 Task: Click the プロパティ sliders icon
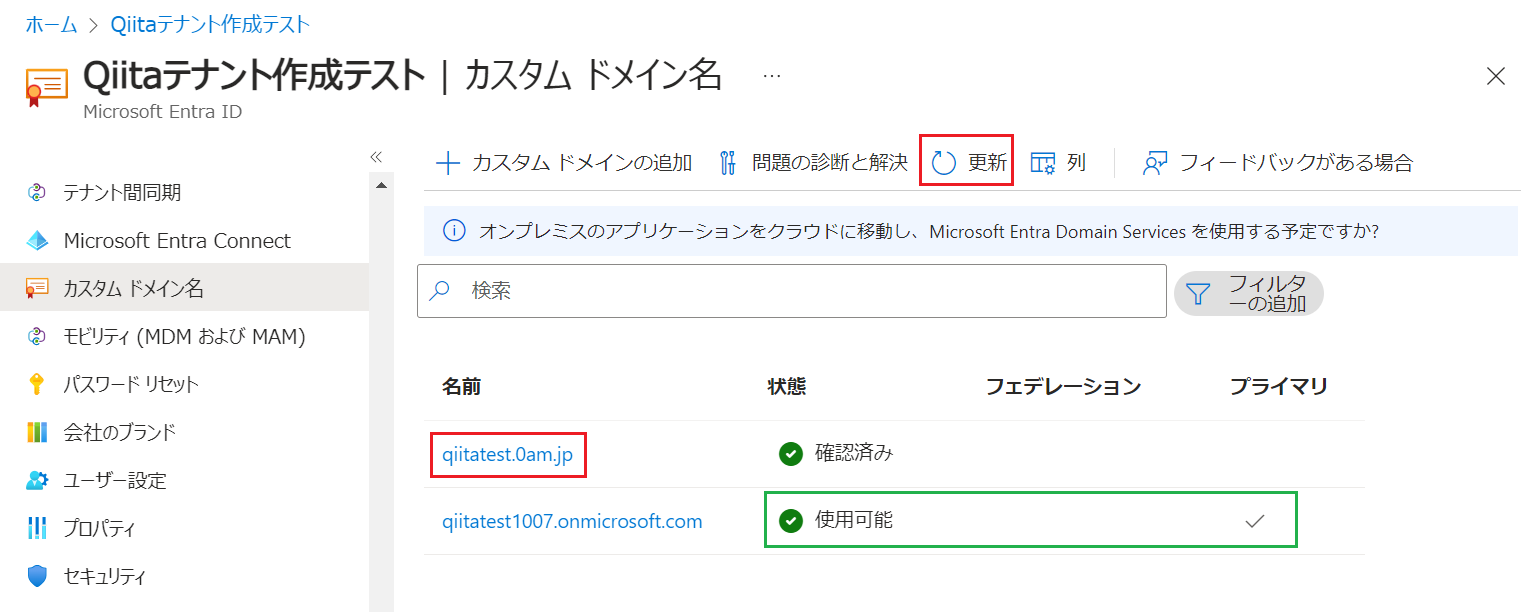(x=37, y=529)
